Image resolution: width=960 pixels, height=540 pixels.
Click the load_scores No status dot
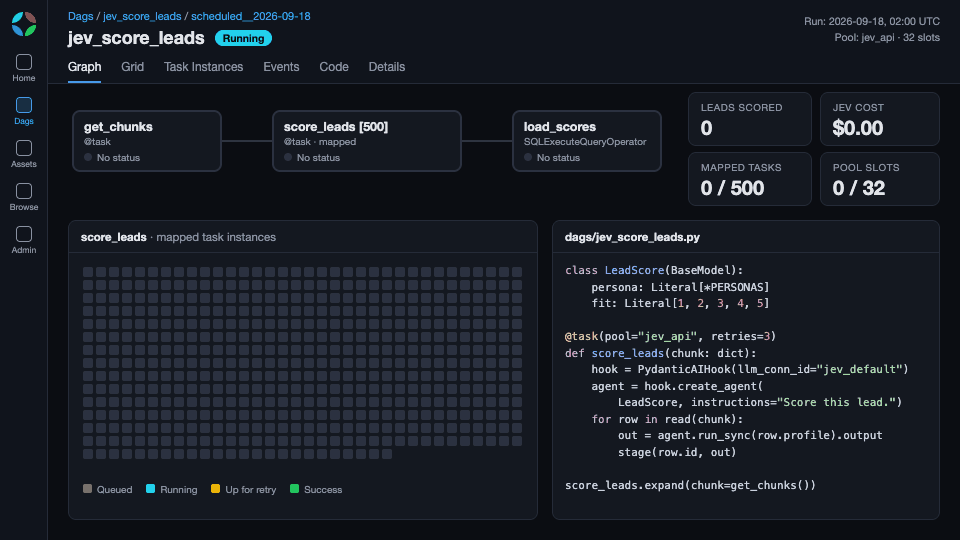click(x=528, y=157)
